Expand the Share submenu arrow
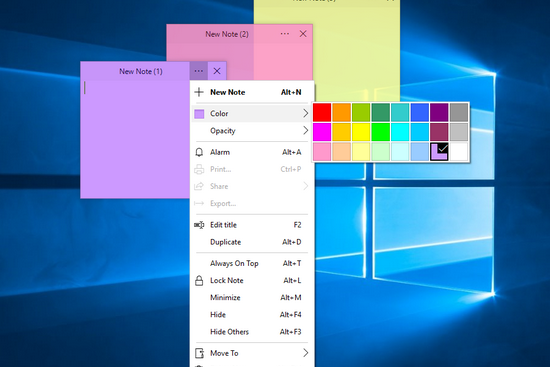Image resolution: width=550 pixels, height=367 pixels. [x=306, y=186]
